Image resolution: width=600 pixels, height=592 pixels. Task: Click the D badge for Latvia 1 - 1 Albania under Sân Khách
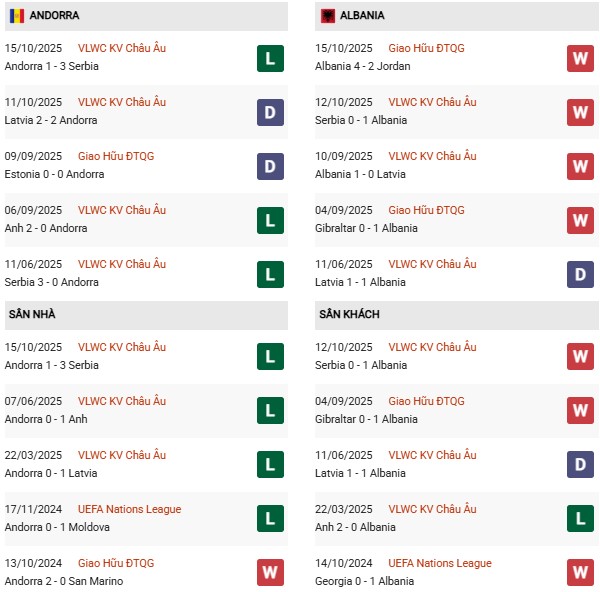click(x=580, y=465)
